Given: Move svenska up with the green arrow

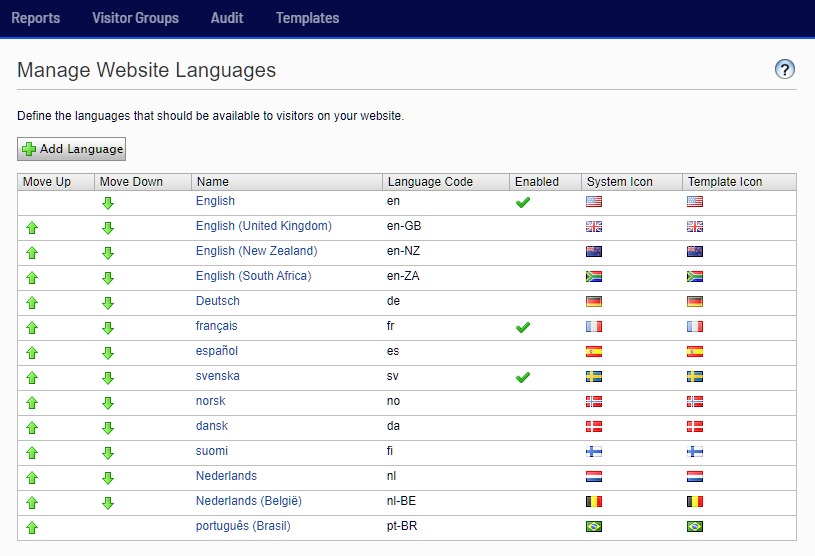Looking at the screenshot, I should 31,377.
